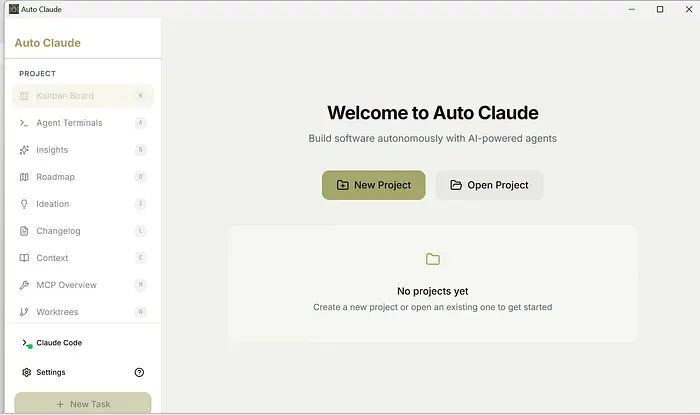Click the MCP Overview wrench icon
The height and width of the screenshot is (415, 700).
pyautogui.click(x=25, y=285)
